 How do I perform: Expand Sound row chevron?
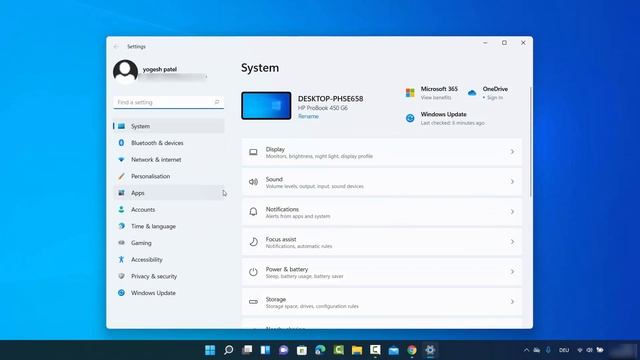click(512, 182)
